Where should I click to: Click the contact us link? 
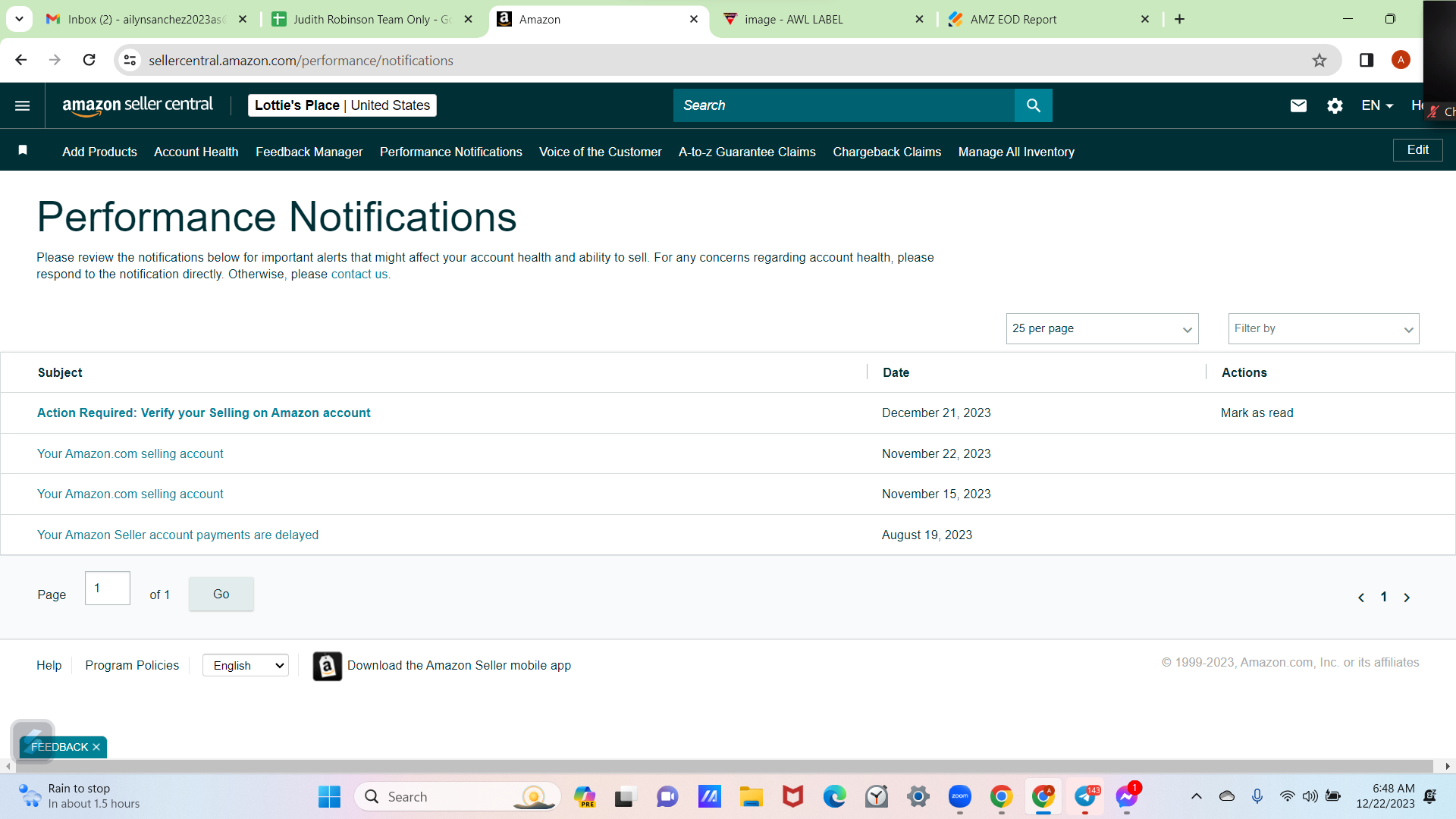click(x=359, y=274)
